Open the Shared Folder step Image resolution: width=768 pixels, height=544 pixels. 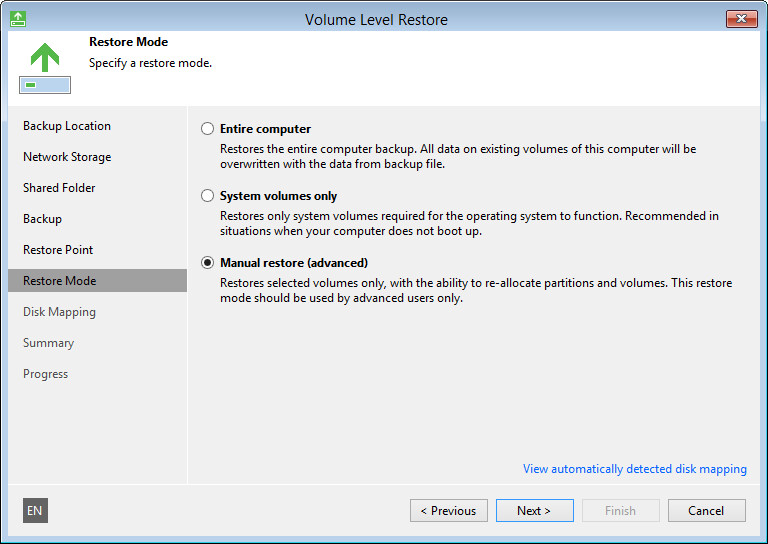coord(59,188)
